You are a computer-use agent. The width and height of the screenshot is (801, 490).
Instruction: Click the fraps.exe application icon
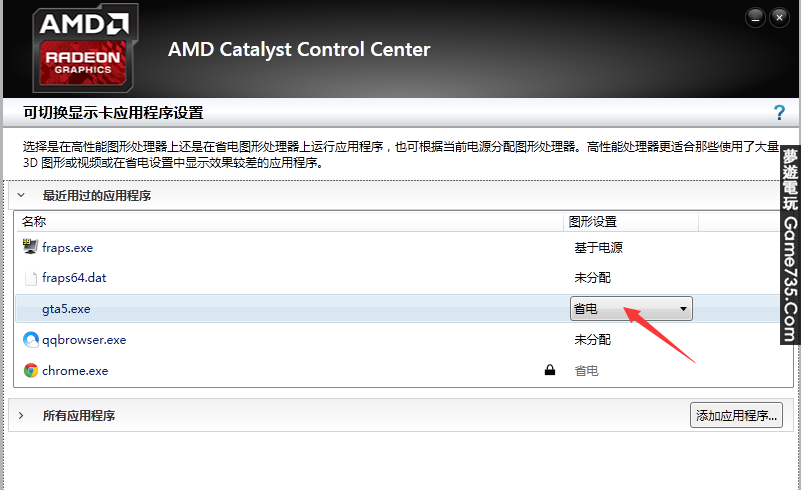30,248
